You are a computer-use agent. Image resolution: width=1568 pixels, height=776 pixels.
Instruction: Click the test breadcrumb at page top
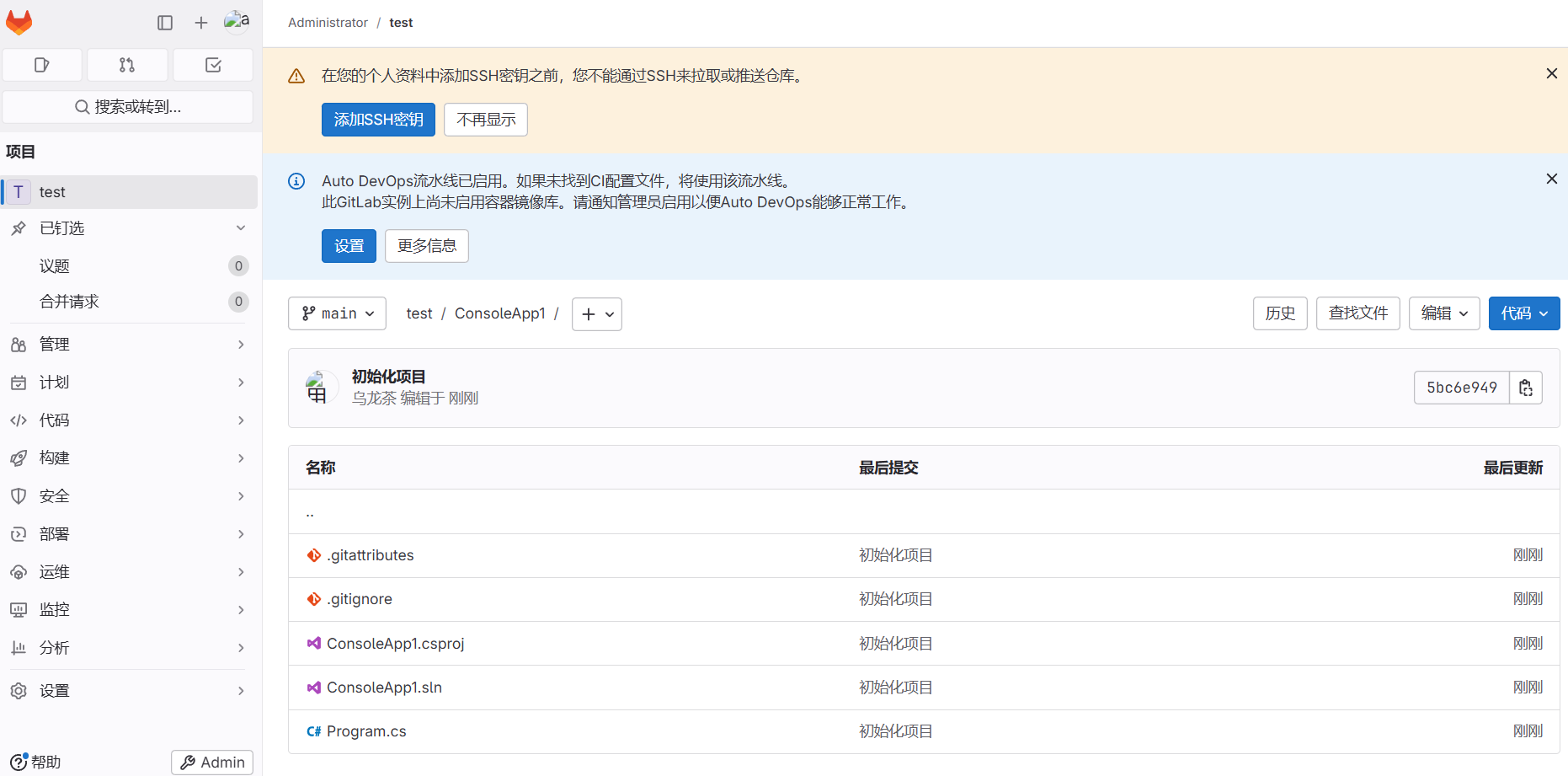point(401,23)
